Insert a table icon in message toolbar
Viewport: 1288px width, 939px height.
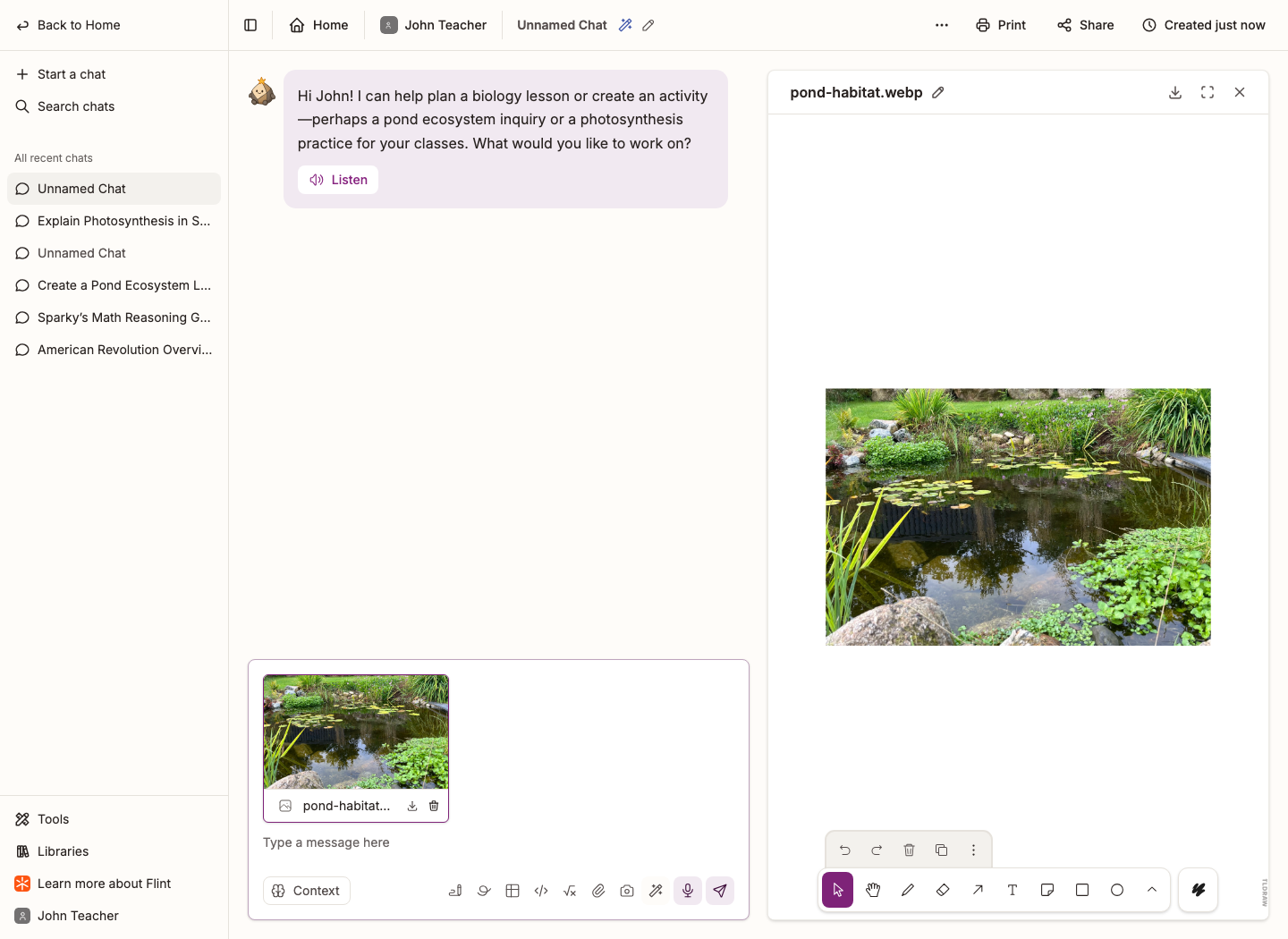click(x=513, y=891)
